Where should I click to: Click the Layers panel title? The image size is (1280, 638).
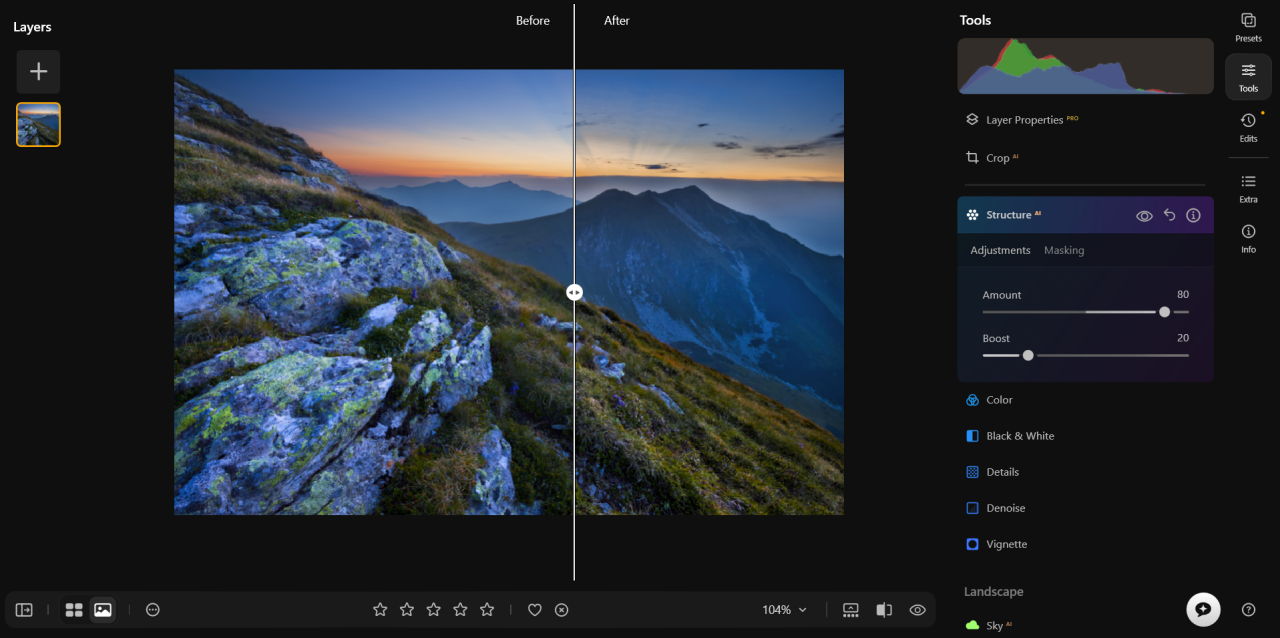[x=32, y=27]
